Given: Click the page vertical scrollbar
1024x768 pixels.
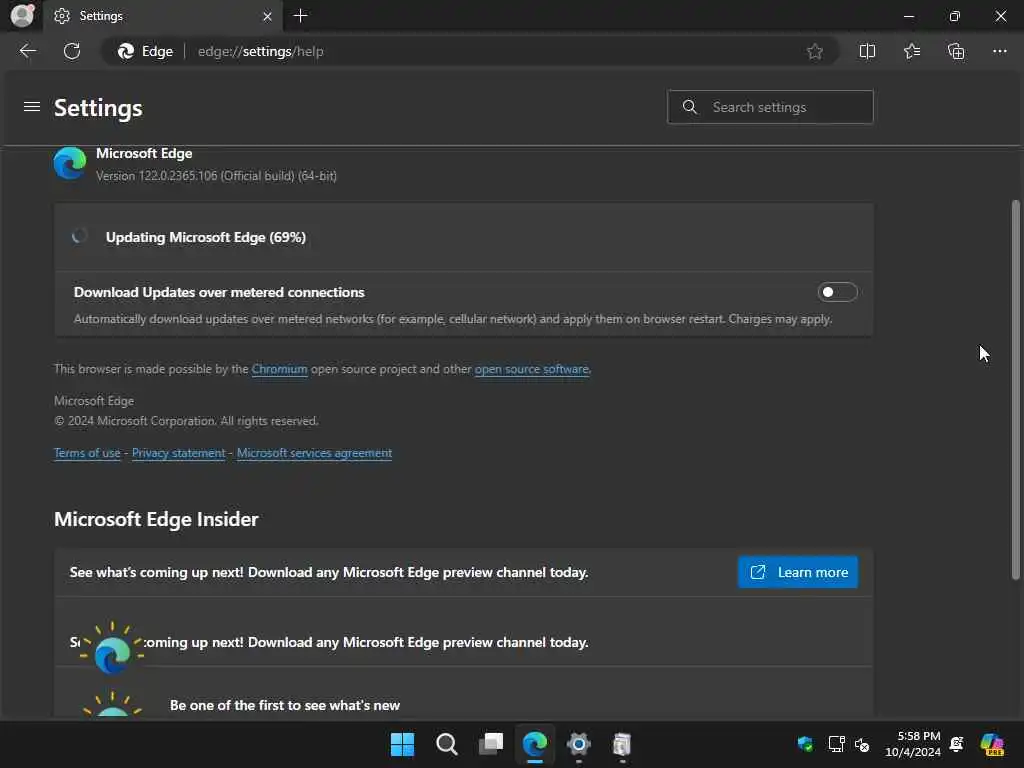Looking at the screenshot, I should 1016,389.
